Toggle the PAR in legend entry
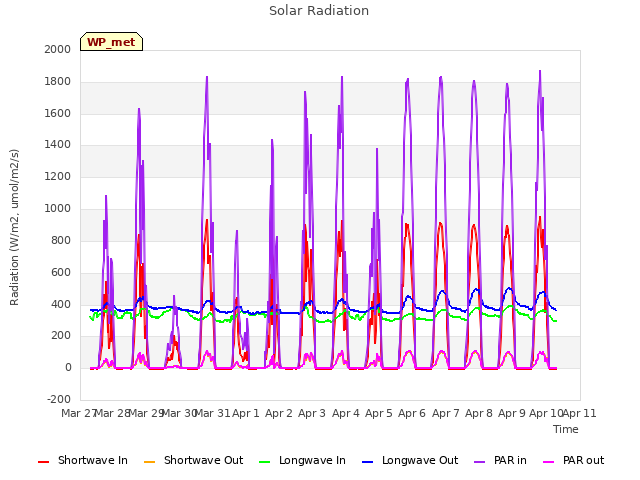This screenshot has width=640, height=480. pos(500,460)
